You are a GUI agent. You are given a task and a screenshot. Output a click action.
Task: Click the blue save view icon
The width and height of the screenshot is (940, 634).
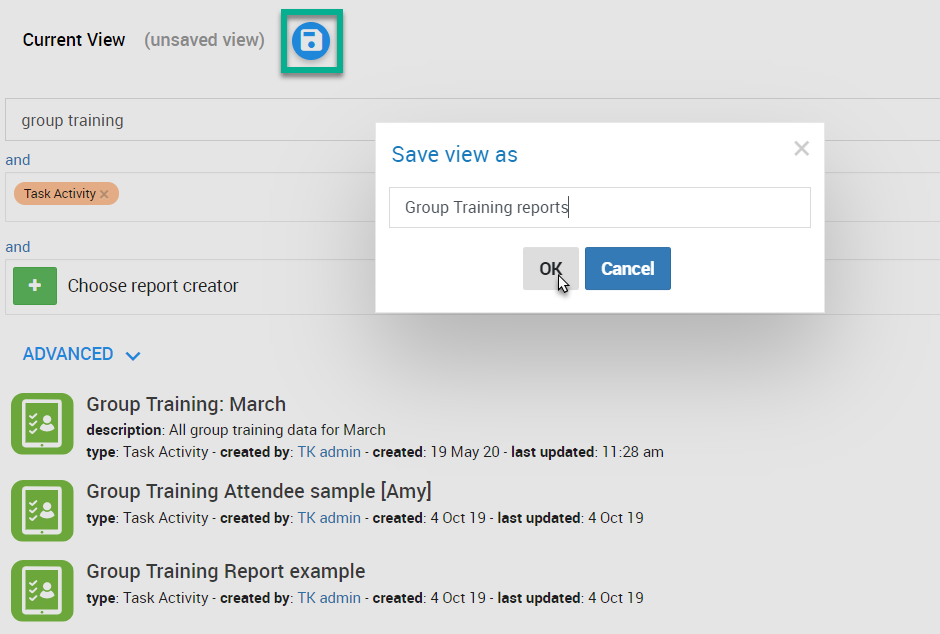(x=311, y=41)
